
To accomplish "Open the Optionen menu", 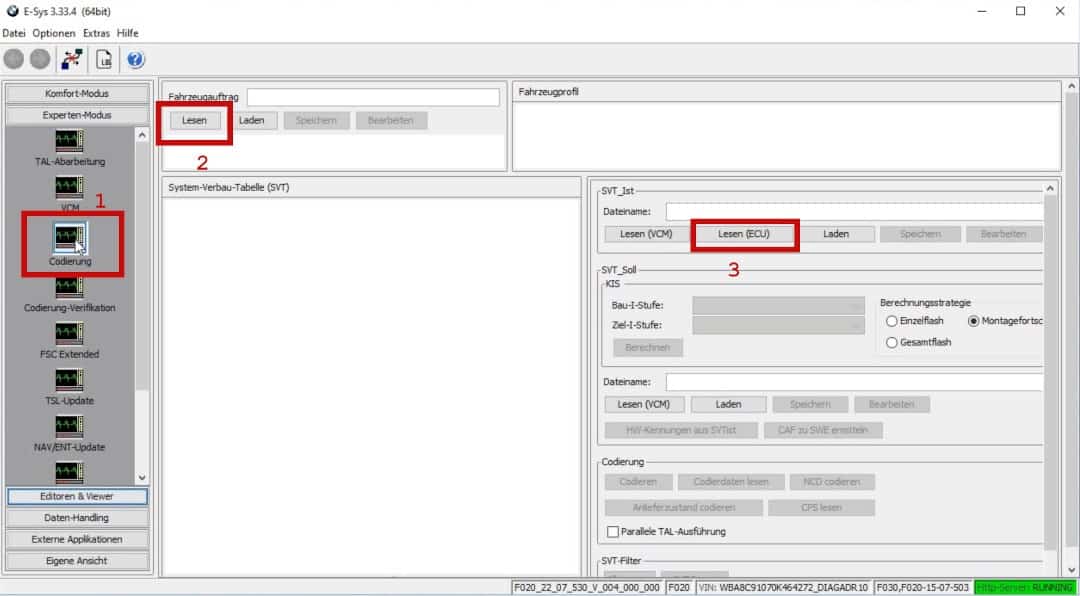I will coord(53,33).
